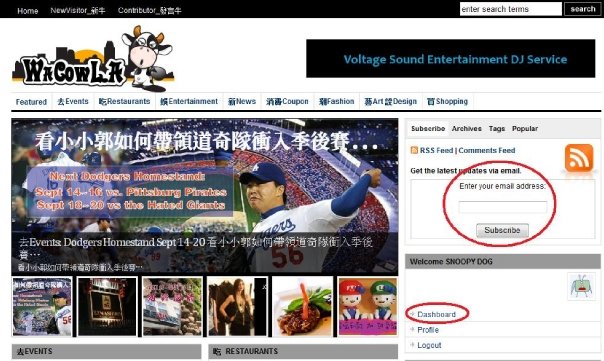Click the Welcome SNOOPY DOG header
This screenshot has height=361, width=604.
[x=502, y=262]
